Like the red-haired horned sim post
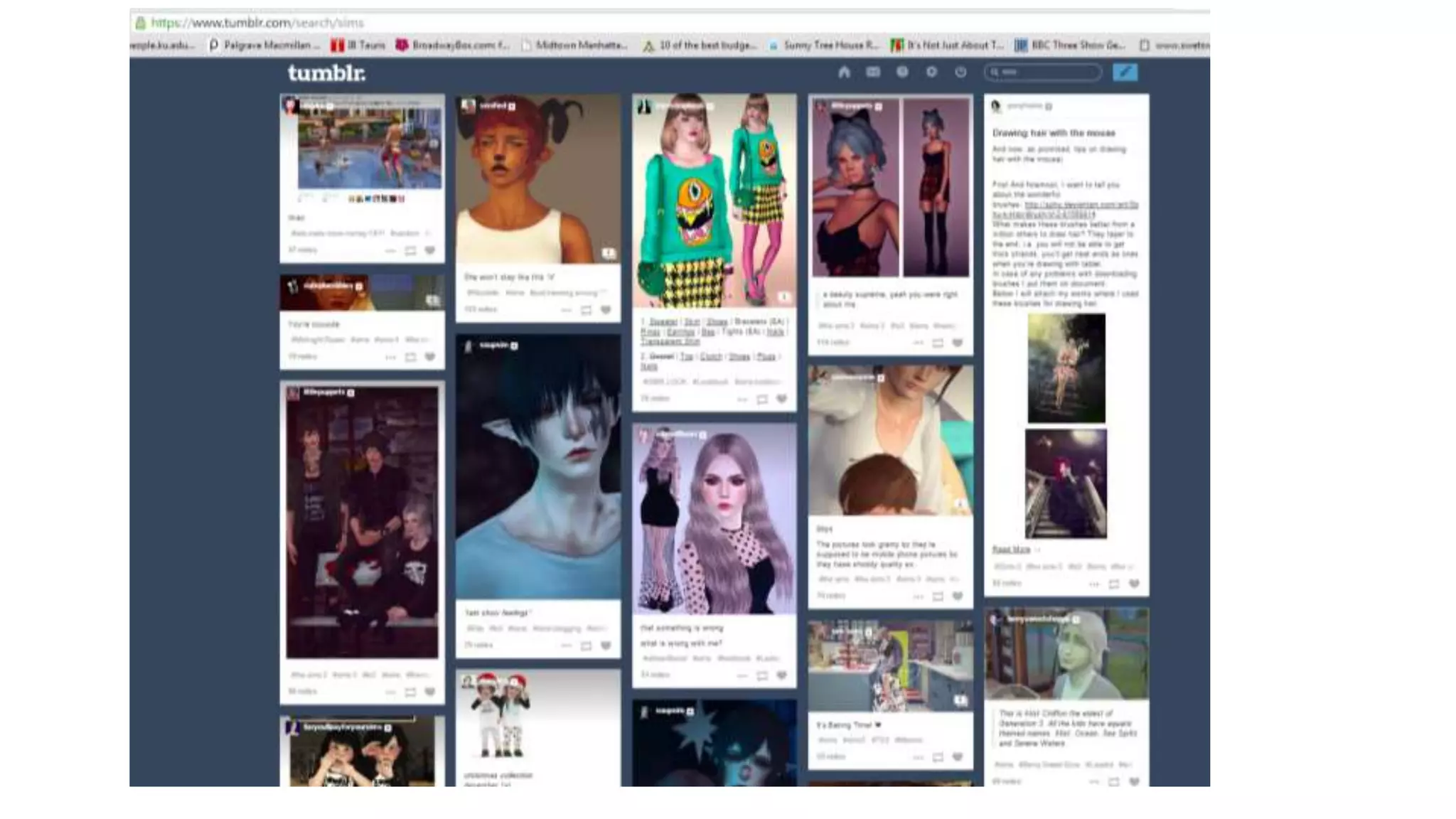The image size is (1456, 819). tap(606, 310)
